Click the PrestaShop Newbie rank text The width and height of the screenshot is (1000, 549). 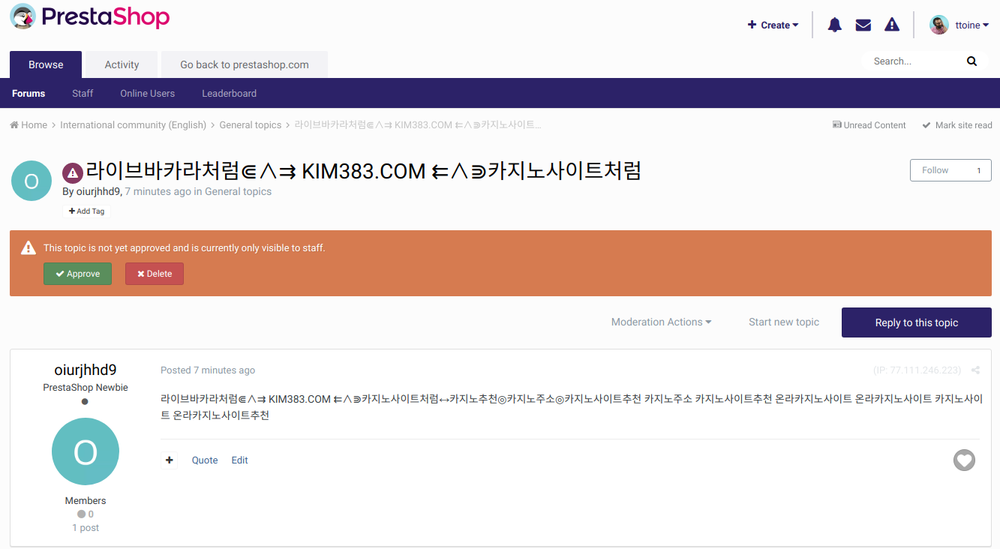point(85,387)
